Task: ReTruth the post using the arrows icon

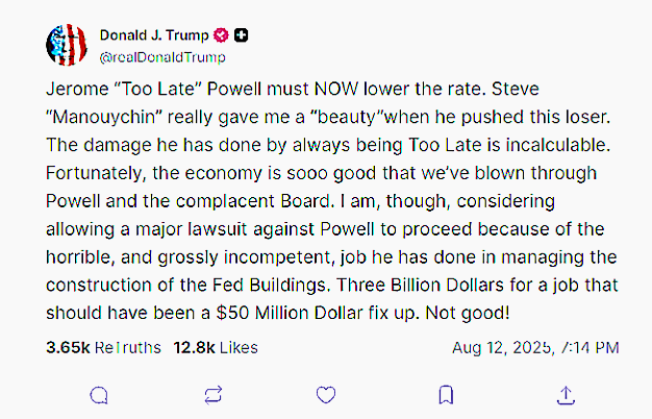Action: coord(213,395)
